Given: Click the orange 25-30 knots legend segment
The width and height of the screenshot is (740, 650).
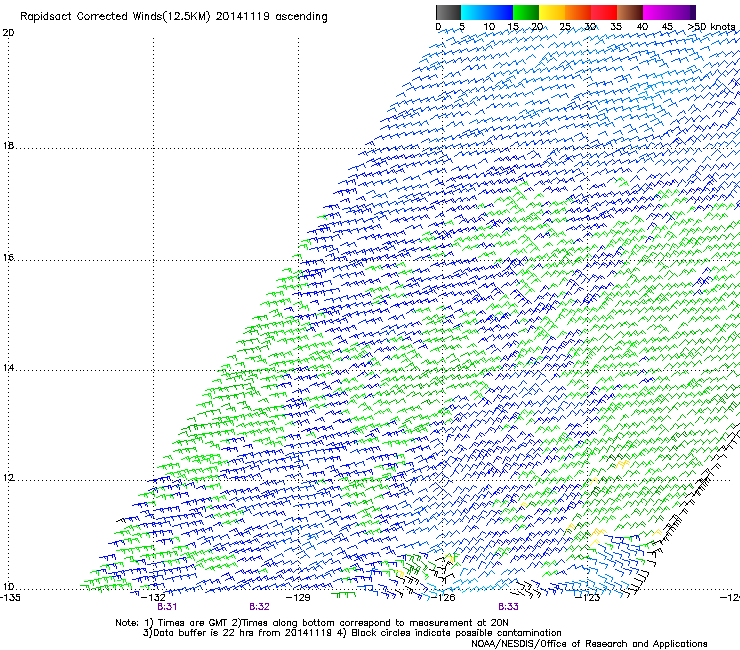Looking at the screenshot, I should point(578,12).
